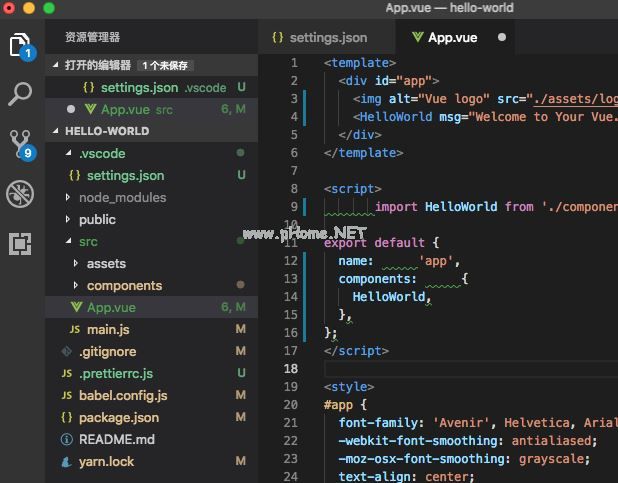Open yarn.lock file

point(152,461)
